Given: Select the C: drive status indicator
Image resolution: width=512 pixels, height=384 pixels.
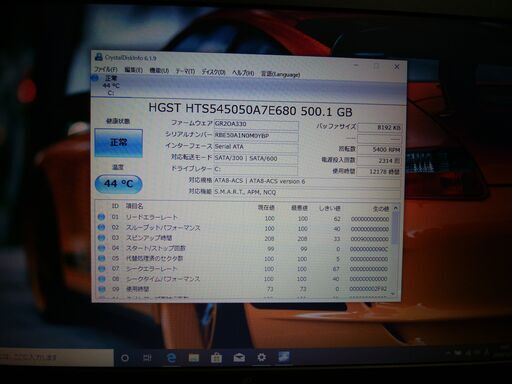Looking at the screenshot, I should pyautogui.click(x=108, y=85).
